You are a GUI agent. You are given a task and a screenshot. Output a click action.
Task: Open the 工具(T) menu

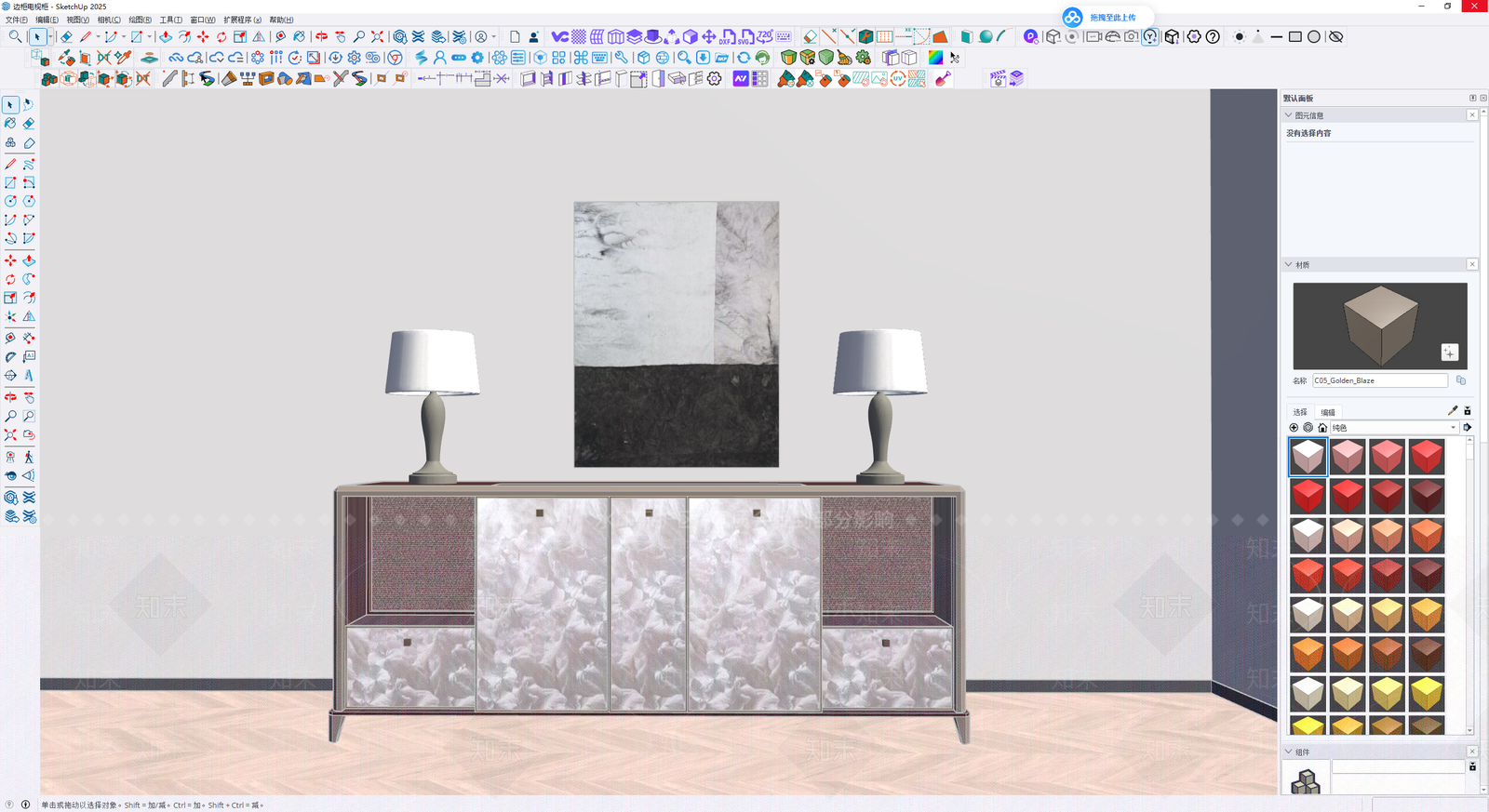[x=171, y=20]
